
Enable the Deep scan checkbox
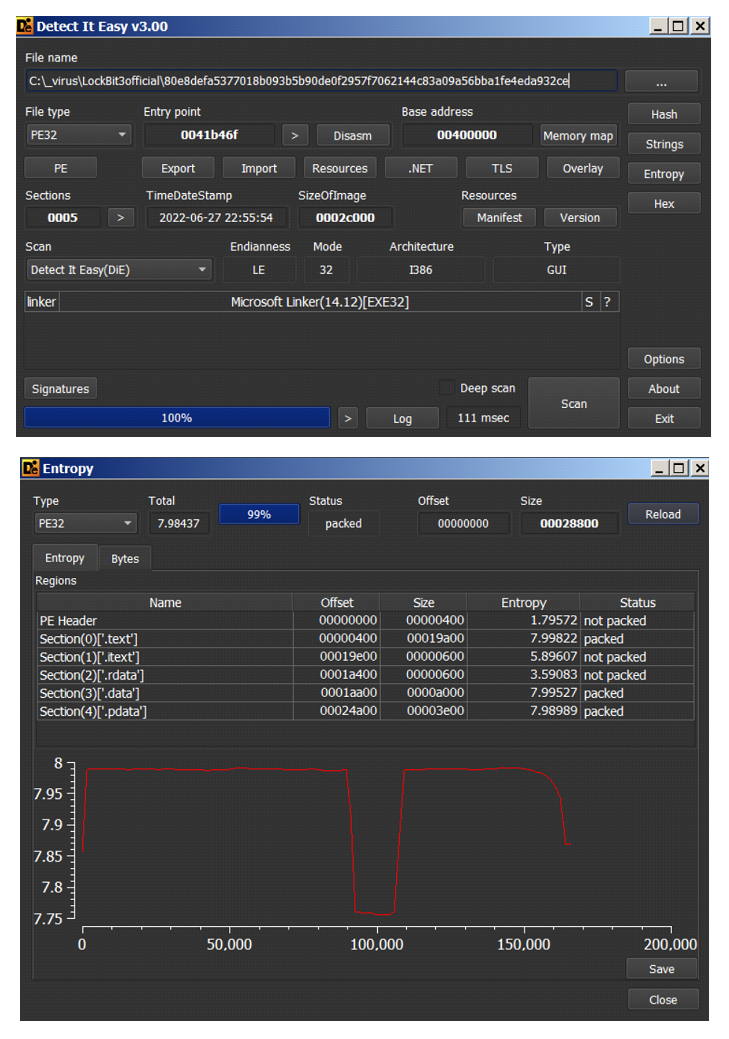click(x=446, y=388)
